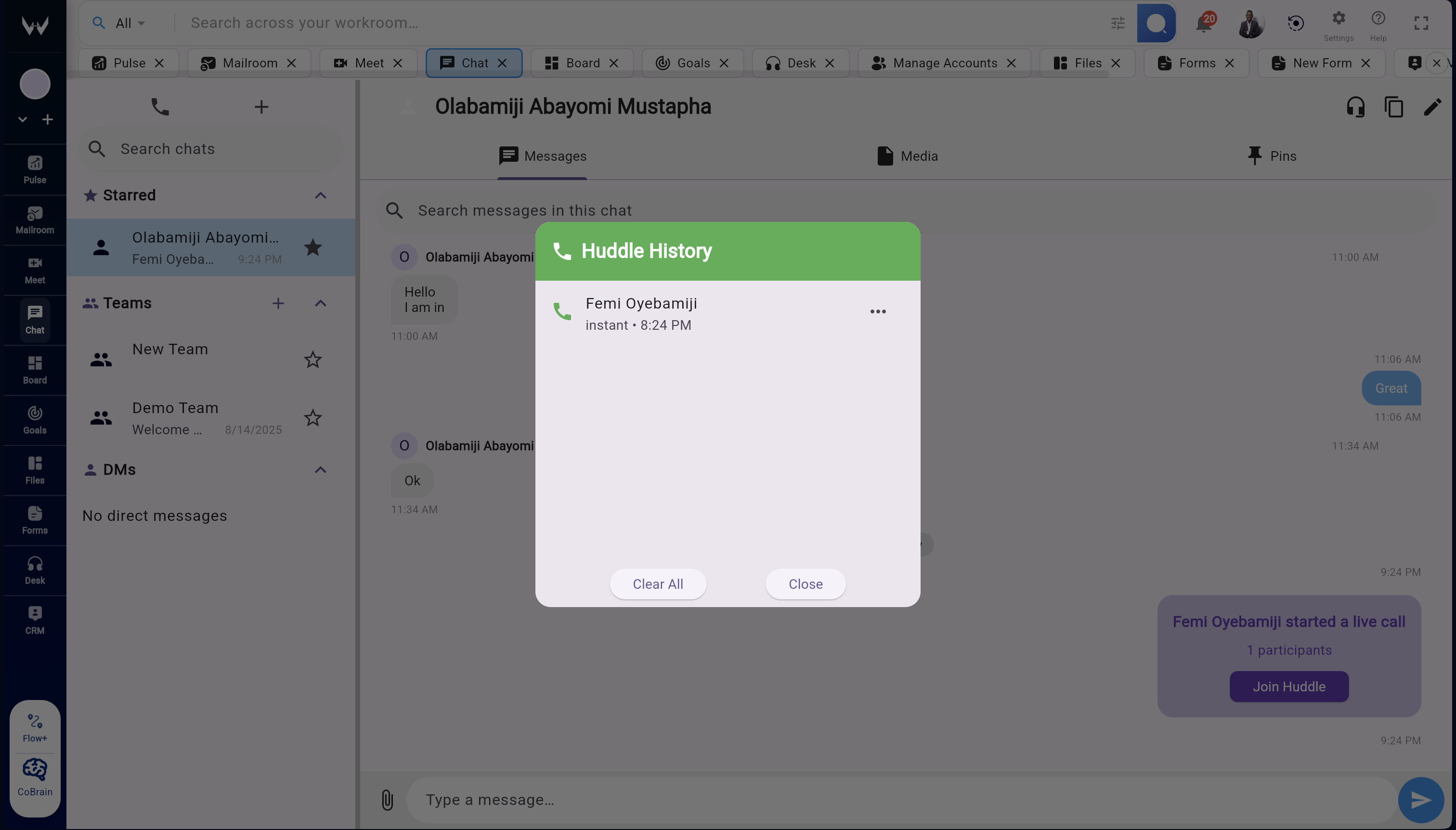Collapse the Starred chats section

coord(320,195)
